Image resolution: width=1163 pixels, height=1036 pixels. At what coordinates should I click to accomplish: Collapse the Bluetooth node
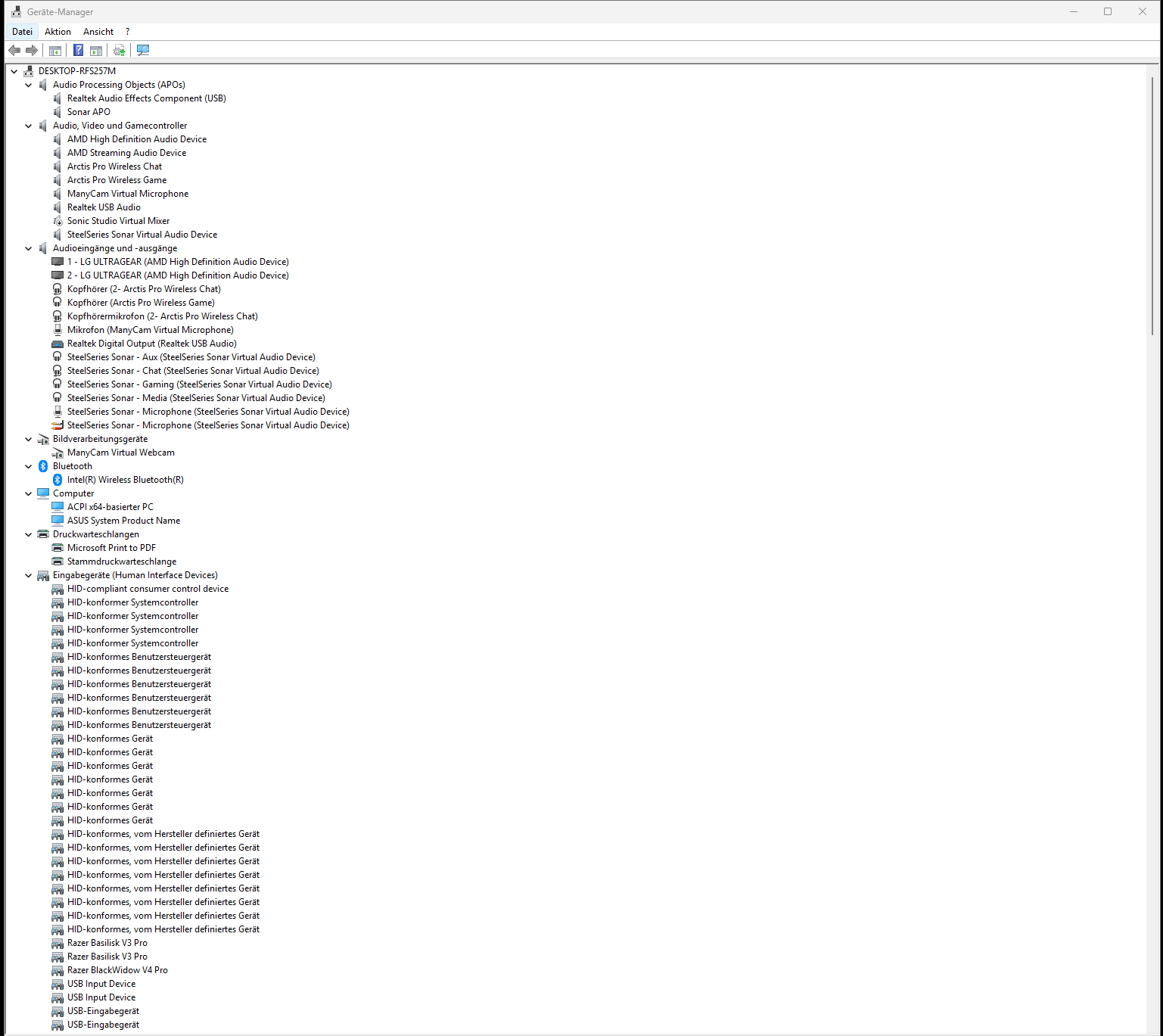(29, 466)
